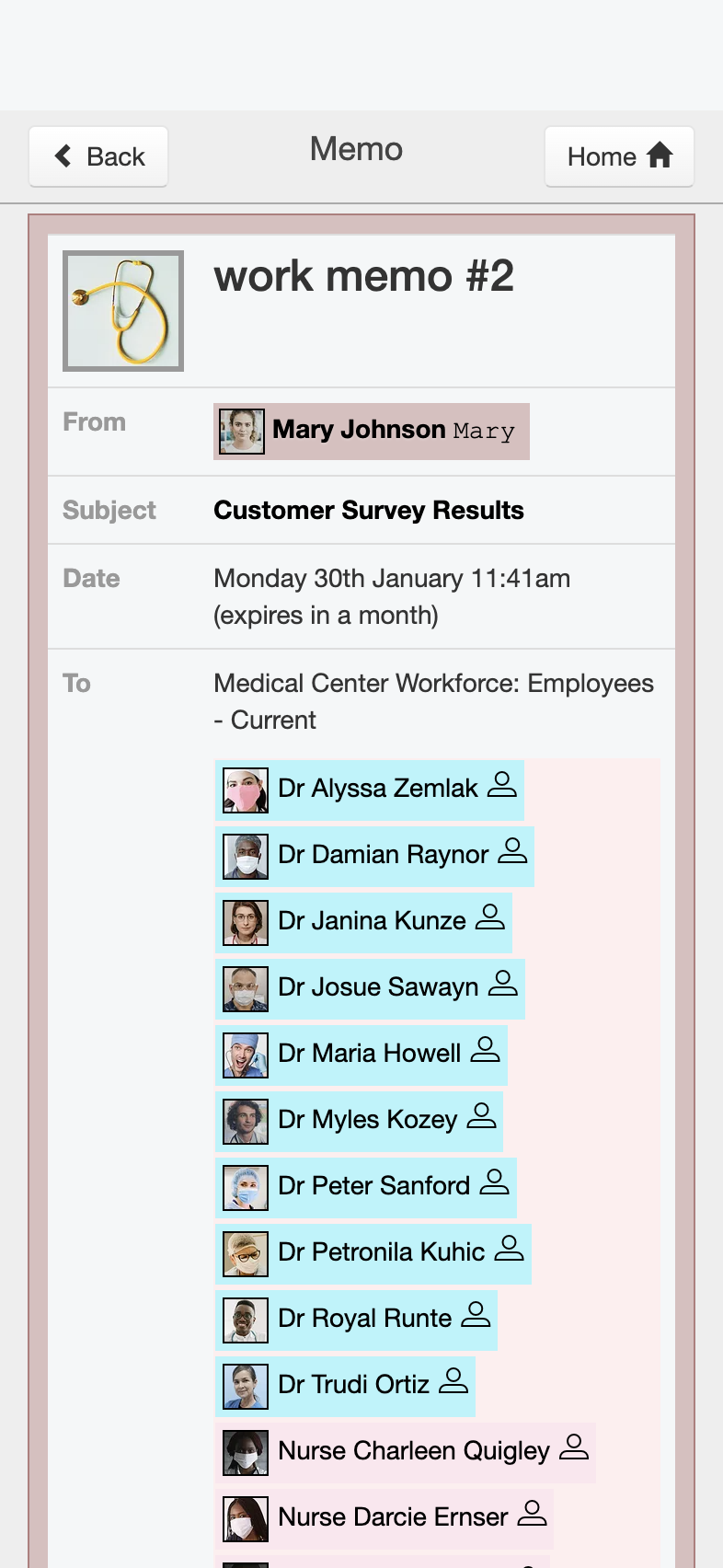Image resolution: width=723 pixels, height=1568 pixels.
Task: Select Nurse Darcie Ernser's name
Action: (393, 1517)
